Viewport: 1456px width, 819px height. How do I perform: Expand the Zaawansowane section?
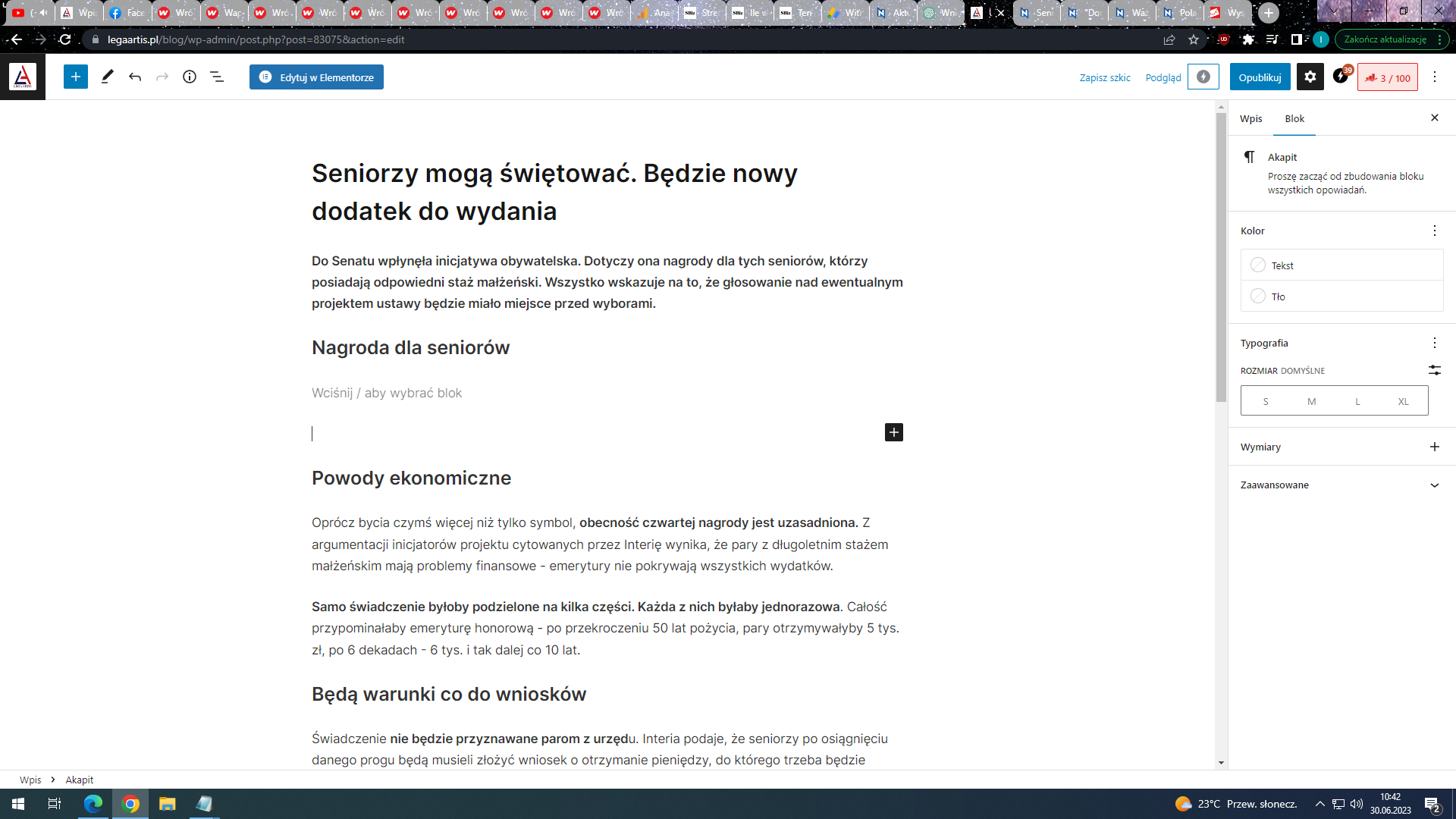(x=1434, y=485)
